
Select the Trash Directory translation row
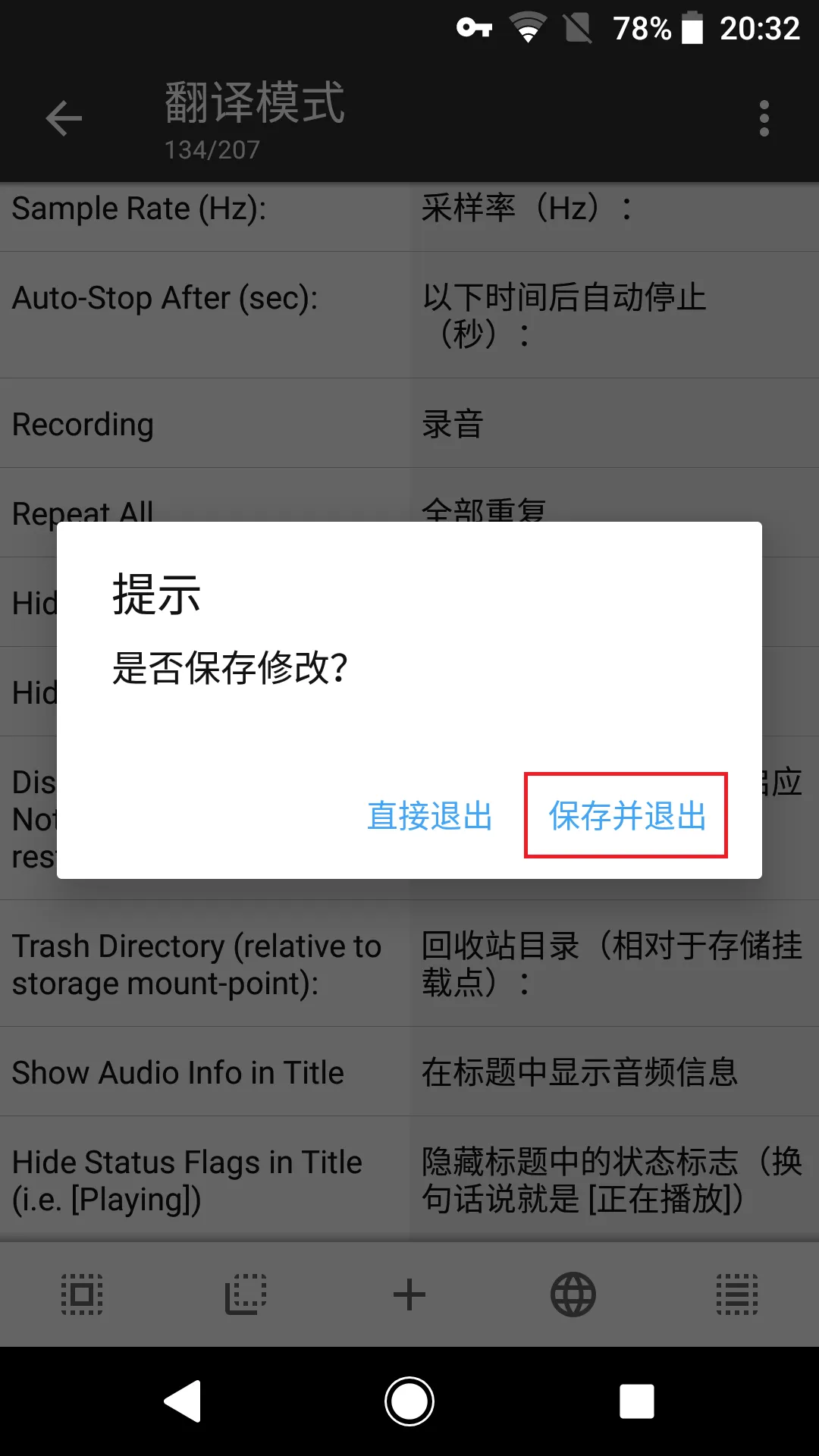(409, 964)
